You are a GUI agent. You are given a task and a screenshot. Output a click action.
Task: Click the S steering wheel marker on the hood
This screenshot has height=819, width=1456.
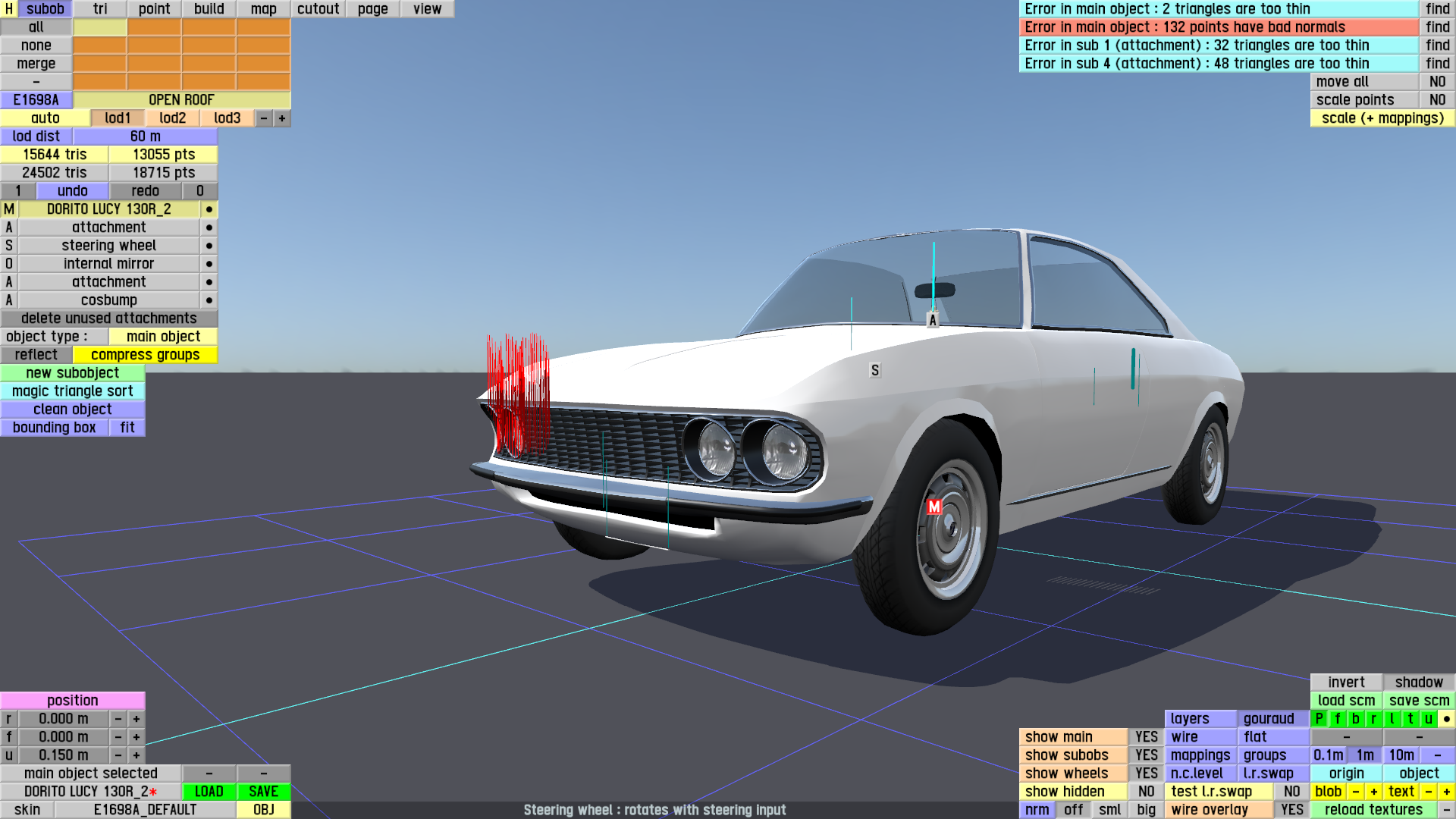click(875, 370)
